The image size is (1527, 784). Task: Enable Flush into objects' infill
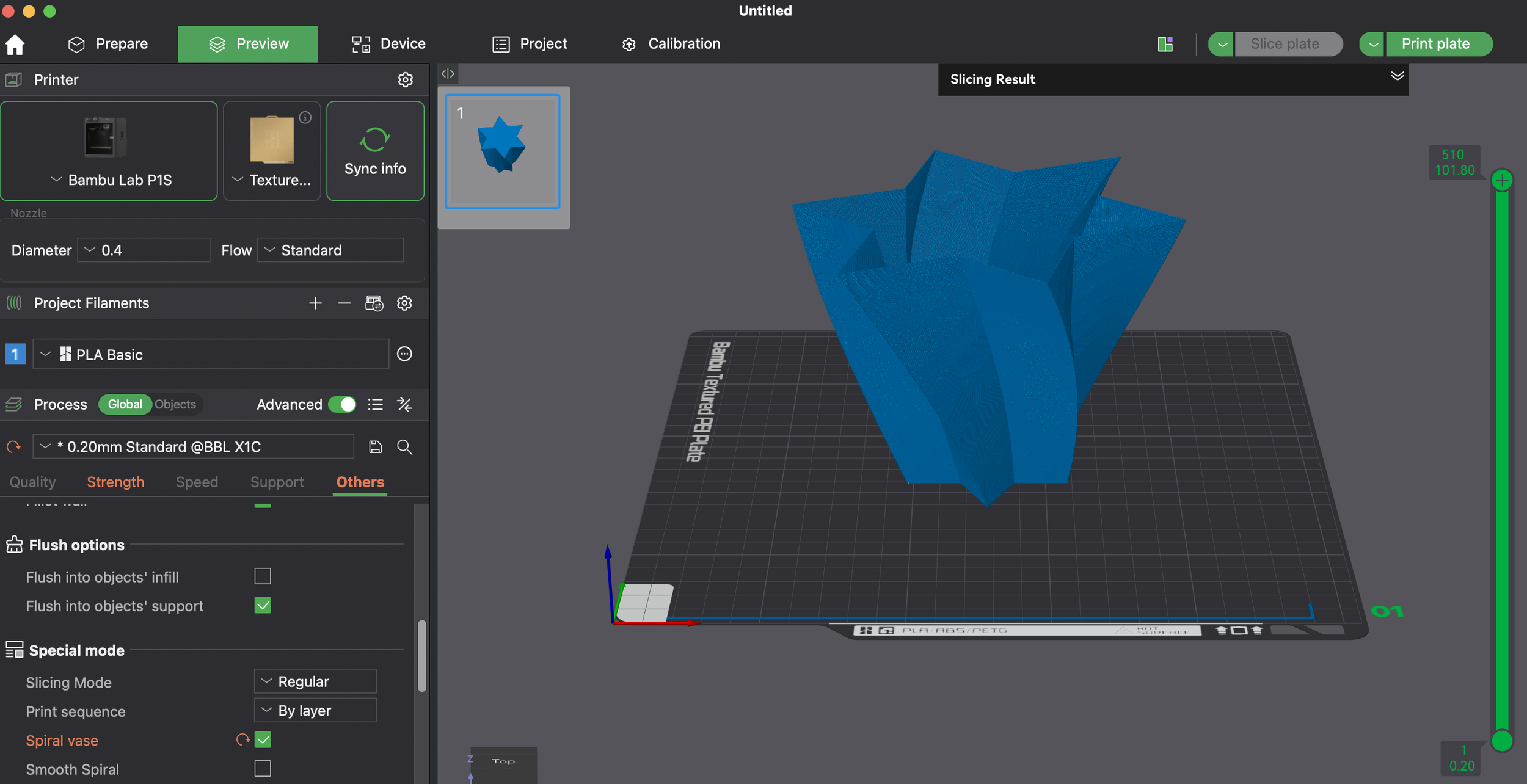point(263,576)
